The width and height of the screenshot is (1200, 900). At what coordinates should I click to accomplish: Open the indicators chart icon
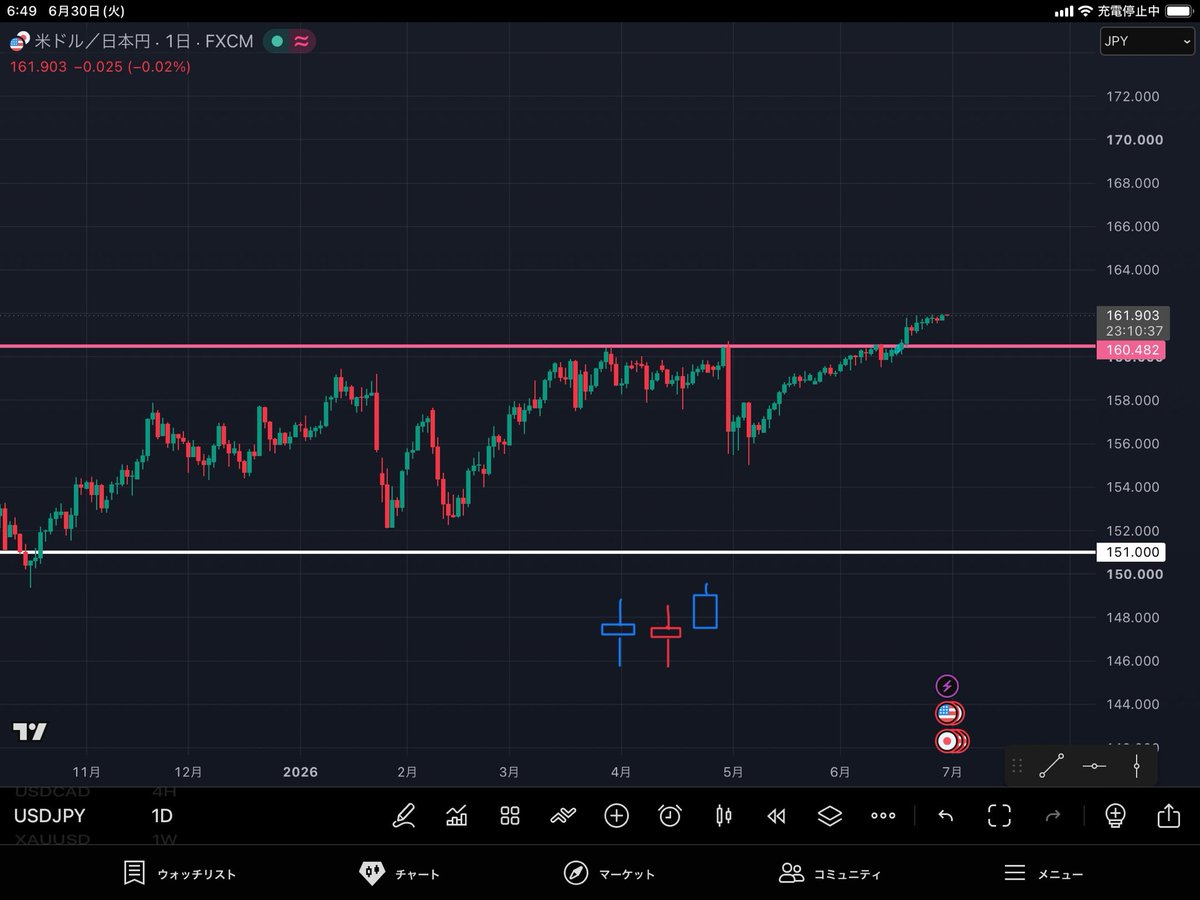coord(457,815)
